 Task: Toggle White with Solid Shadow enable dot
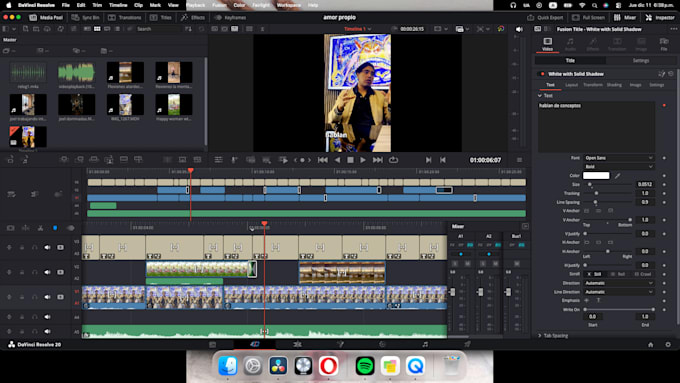click(x=542, y=74)
